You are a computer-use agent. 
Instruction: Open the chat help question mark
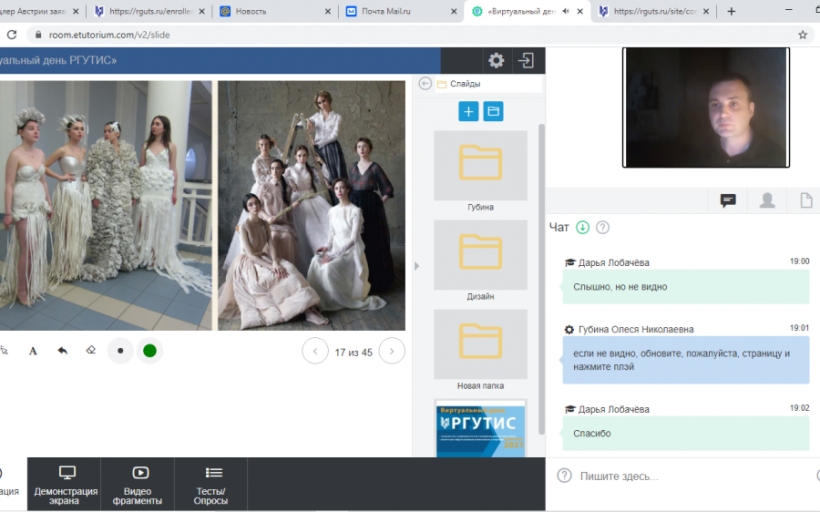(602, 227)
